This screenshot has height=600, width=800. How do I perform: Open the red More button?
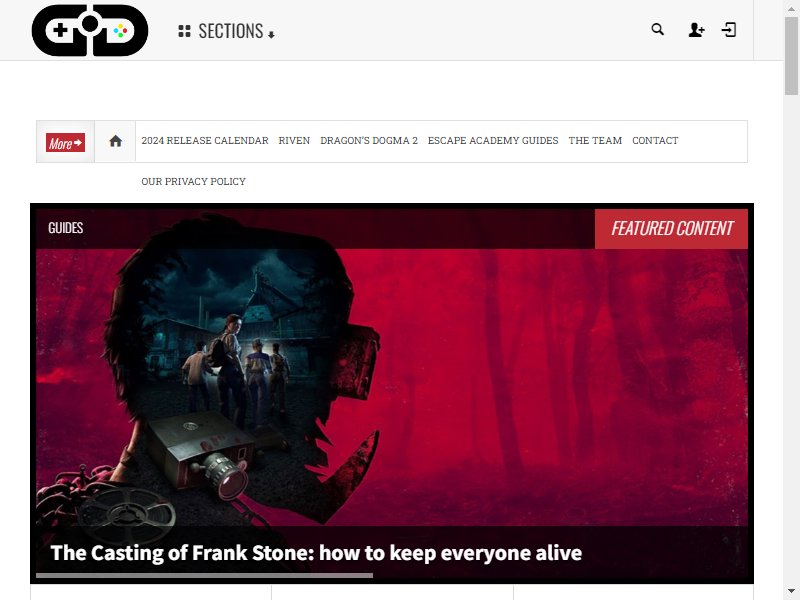(65, 143)
